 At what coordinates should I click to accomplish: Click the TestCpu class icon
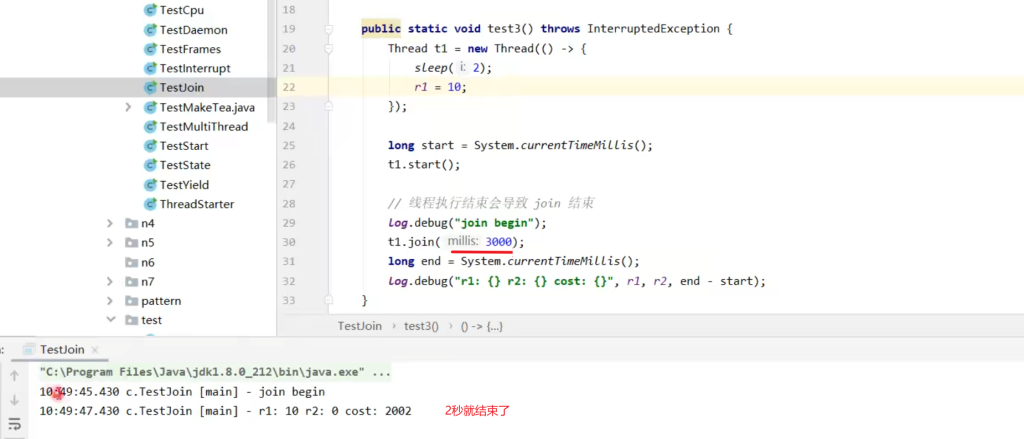150,10
